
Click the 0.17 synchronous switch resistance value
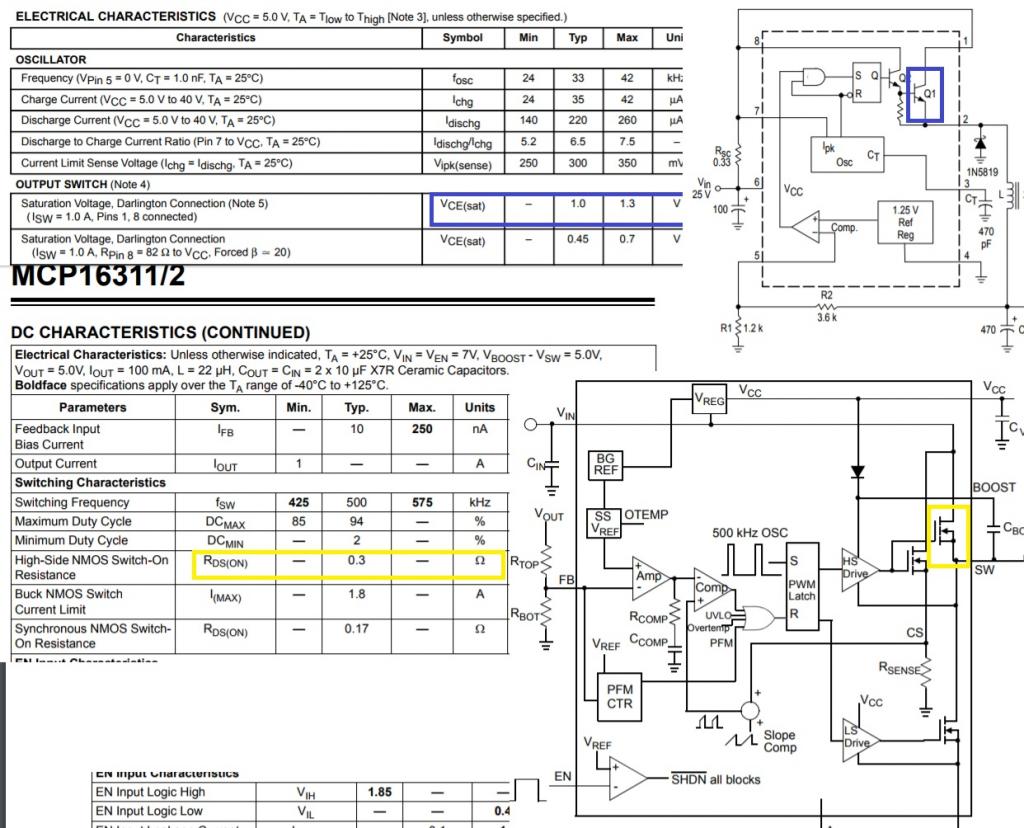(356, 629)
